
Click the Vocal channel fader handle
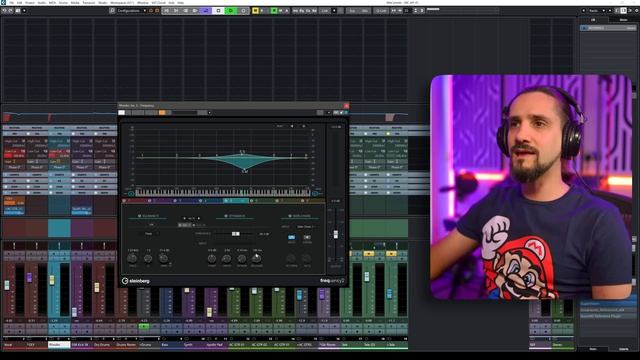click(x=7, y=285)
